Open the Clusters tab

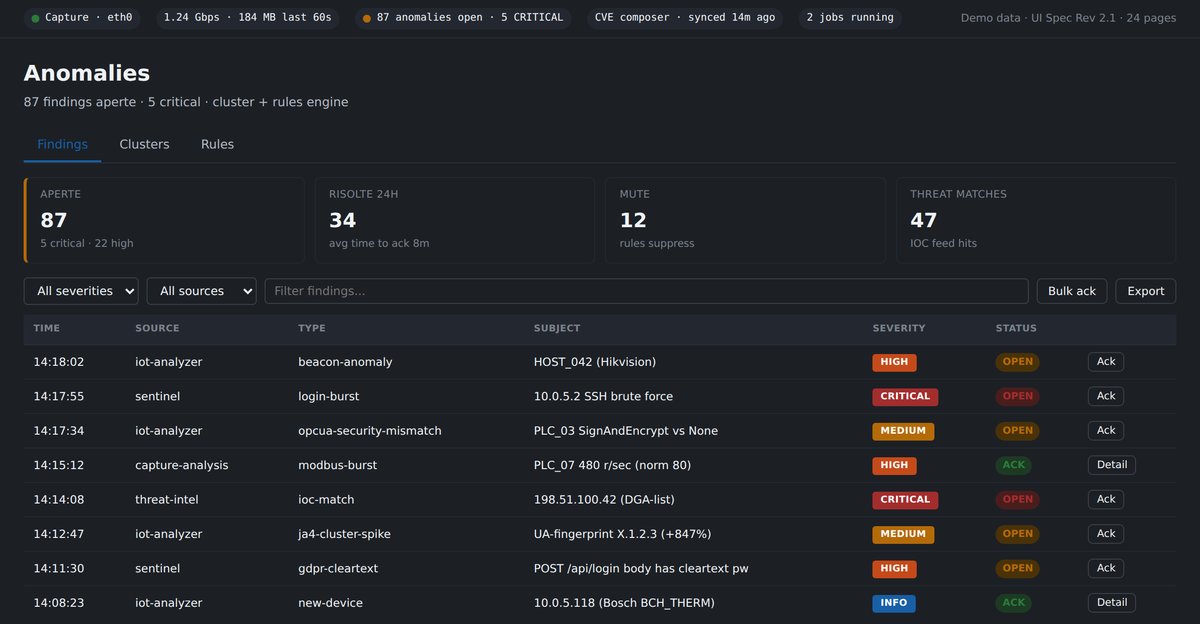click(144, 144)
